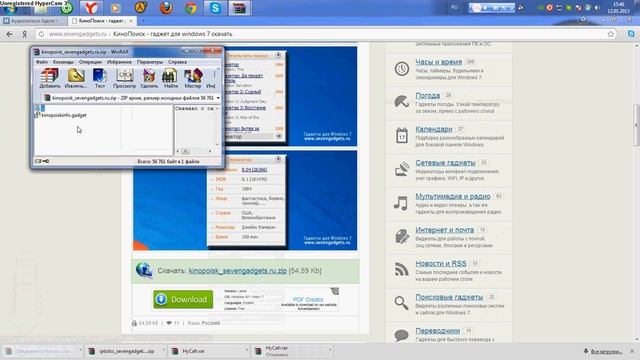The height and width of the screenshot is (360, 640).
Task: Open the Справка menu in WinRAR
Action: pos(178,62)
